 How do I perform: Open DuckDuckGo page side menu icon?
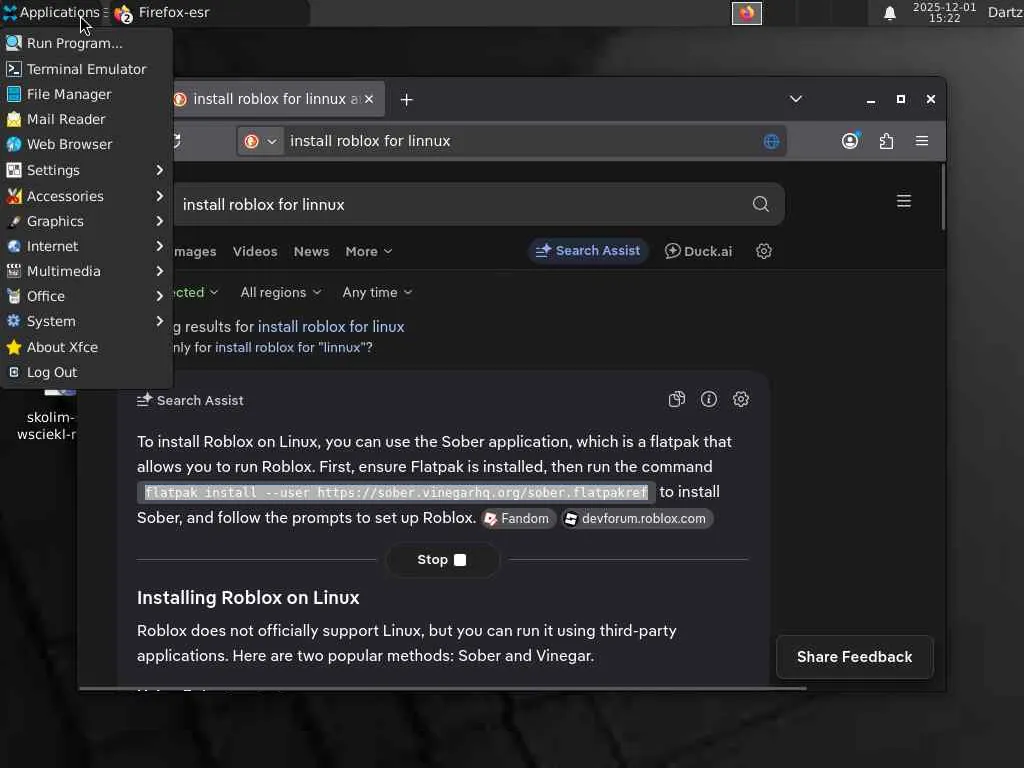coord(903,201)
